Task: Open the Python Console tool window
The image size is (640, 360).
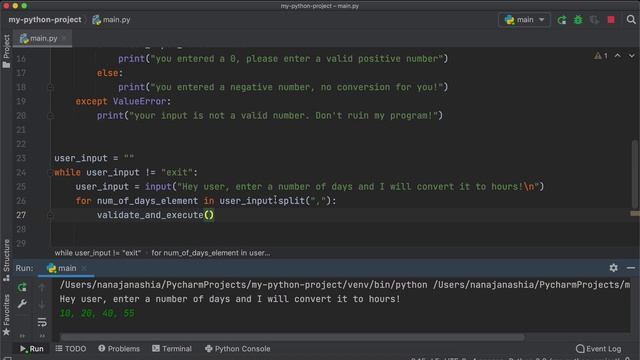Action: click(x=238, y=349)
